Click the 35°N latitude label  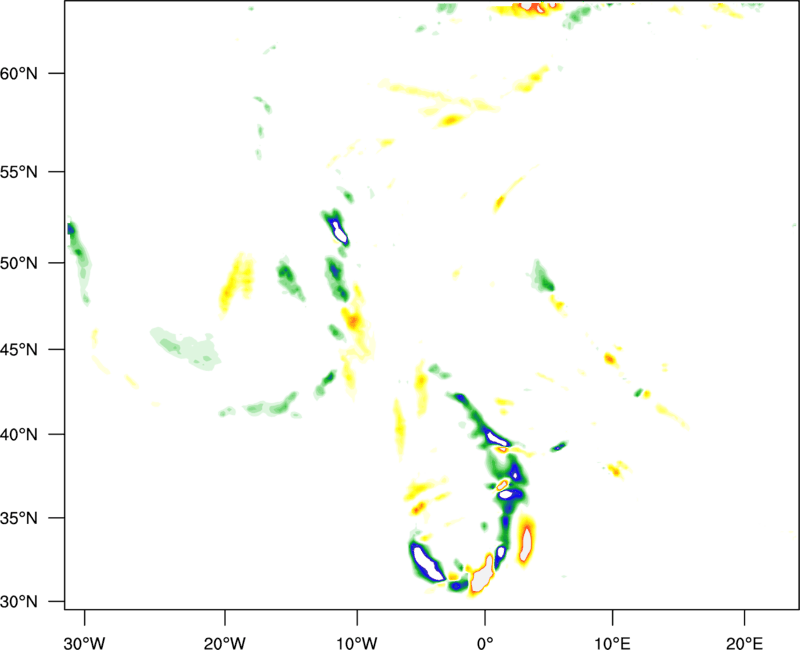(x=19, y=518)
